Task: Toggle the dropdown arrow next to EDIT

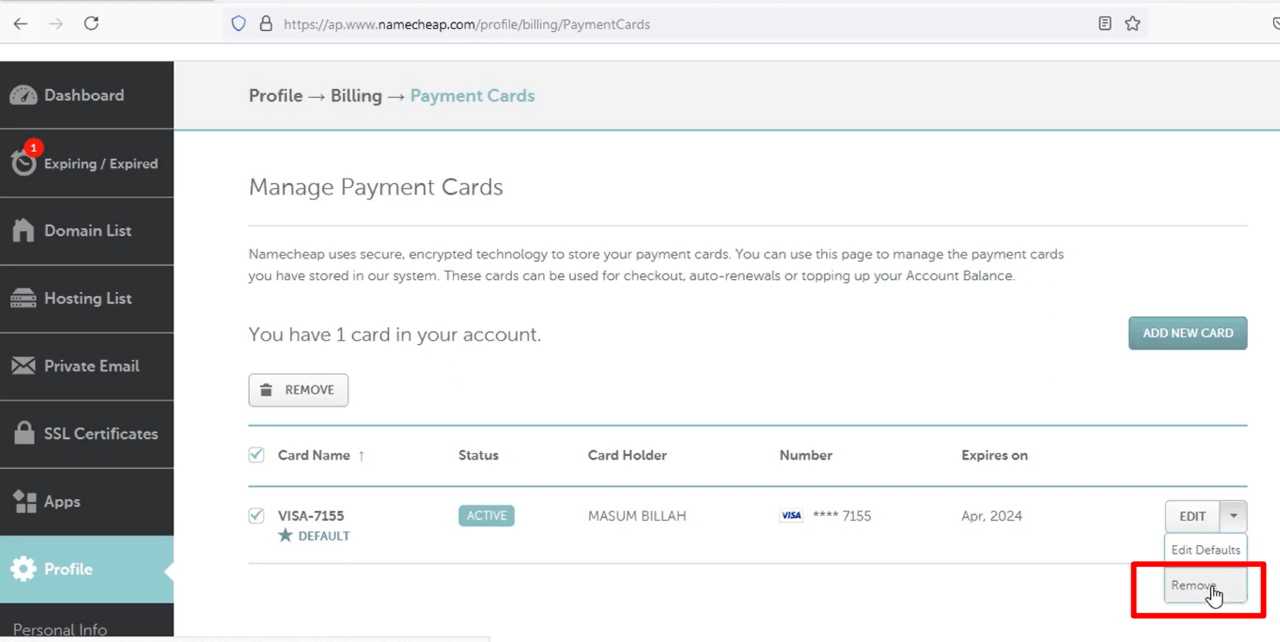Action: point(1234,516)
